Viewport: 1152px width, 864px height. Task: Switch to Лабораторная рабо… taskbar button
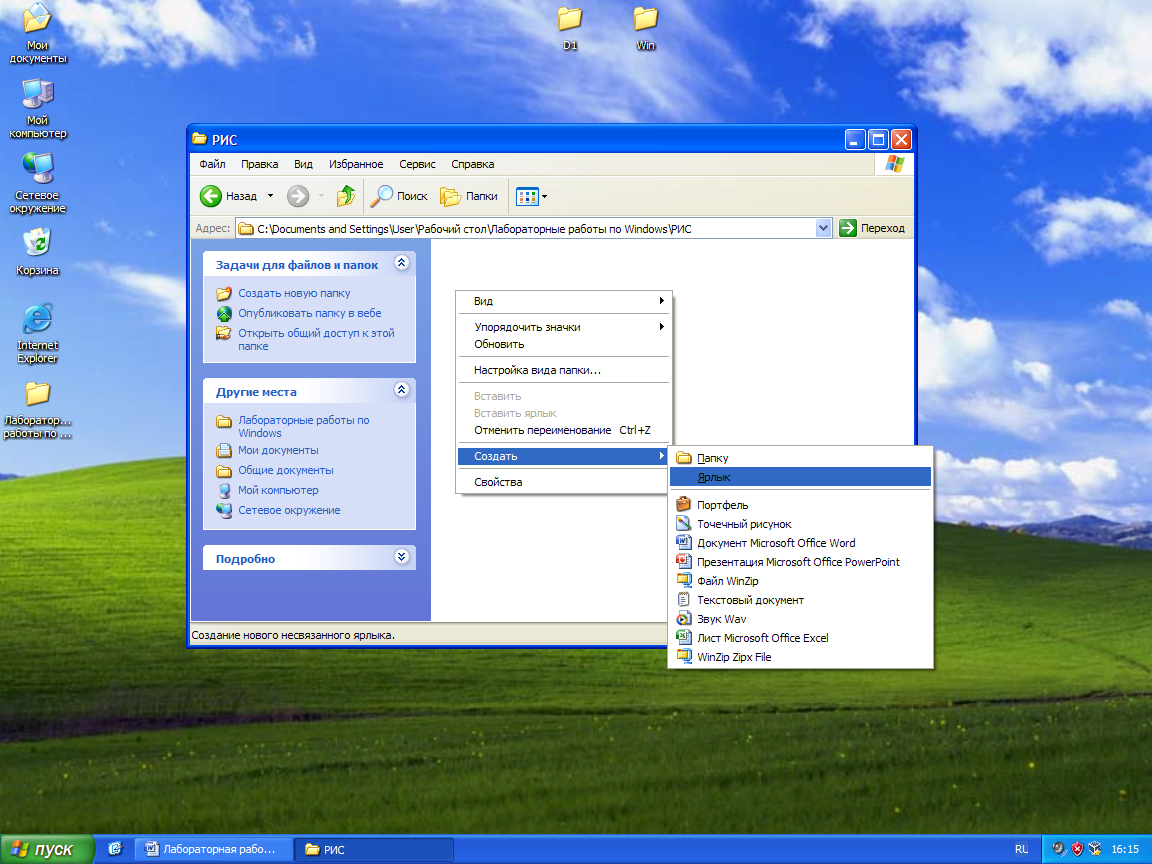pyautogui.click(x=213, y=849)
